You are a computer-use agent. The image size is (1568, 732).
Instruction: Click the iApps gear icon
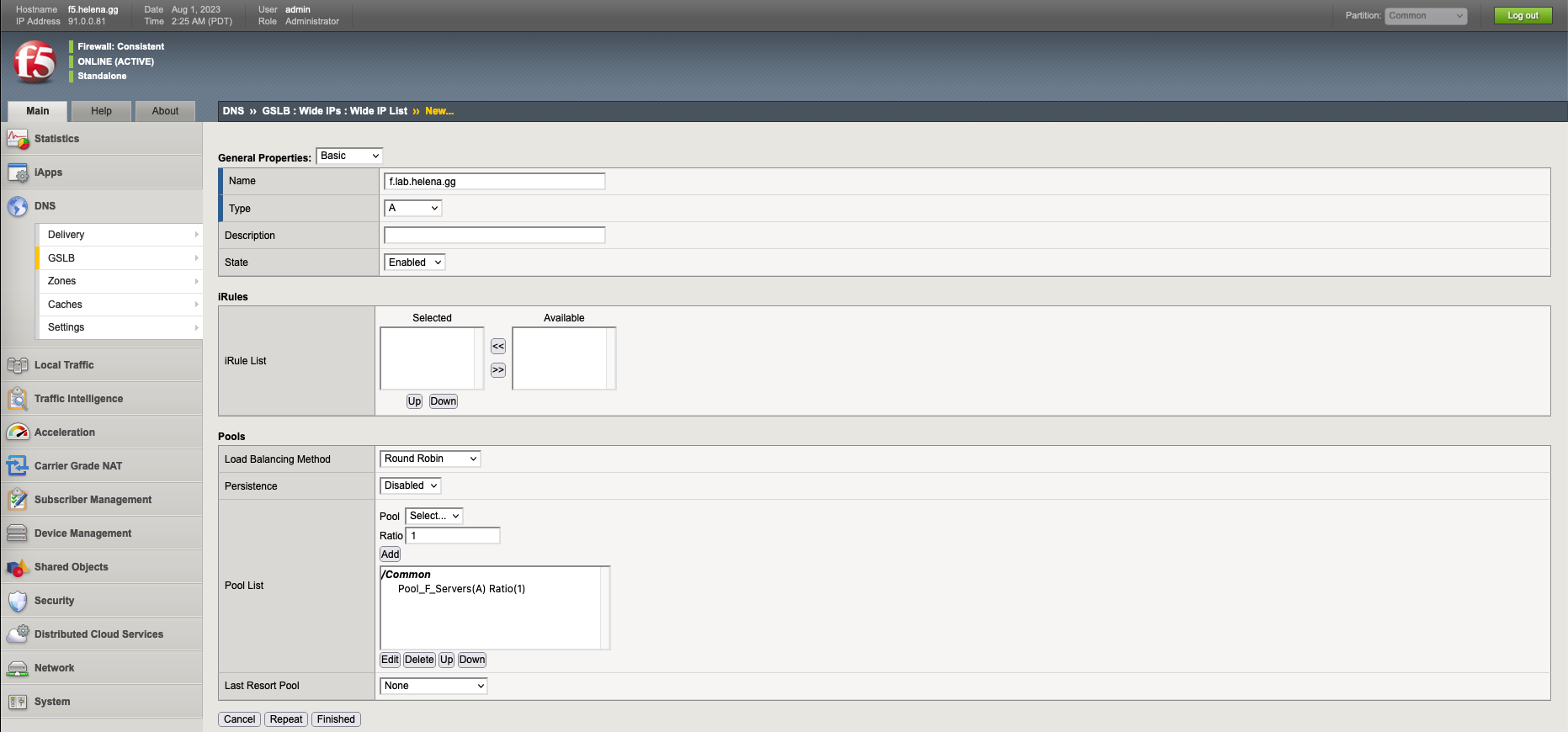click(x=18, y=172)
